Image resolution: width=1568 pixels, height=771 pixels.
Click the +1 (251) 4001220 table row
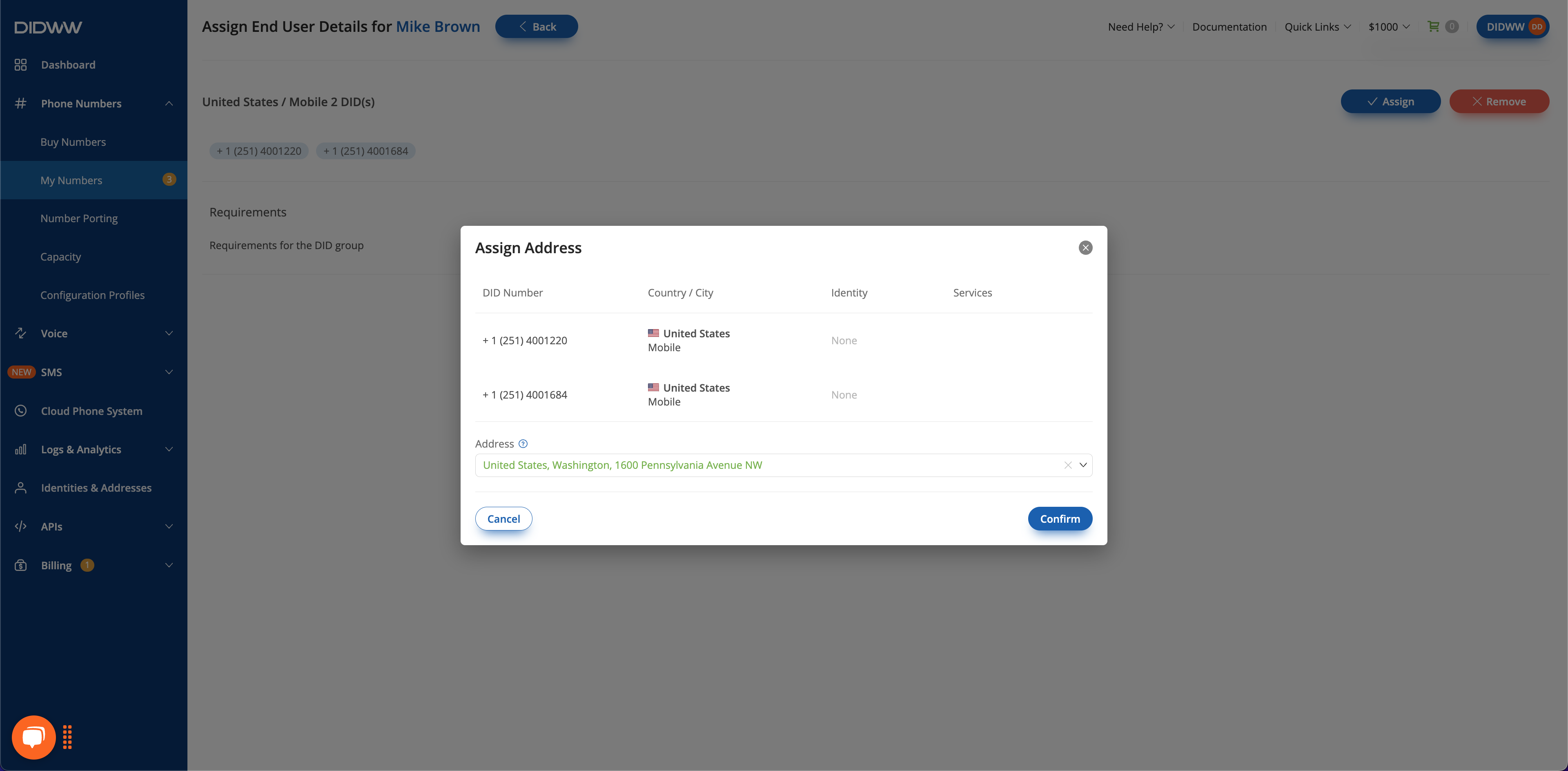pos(784,340)
